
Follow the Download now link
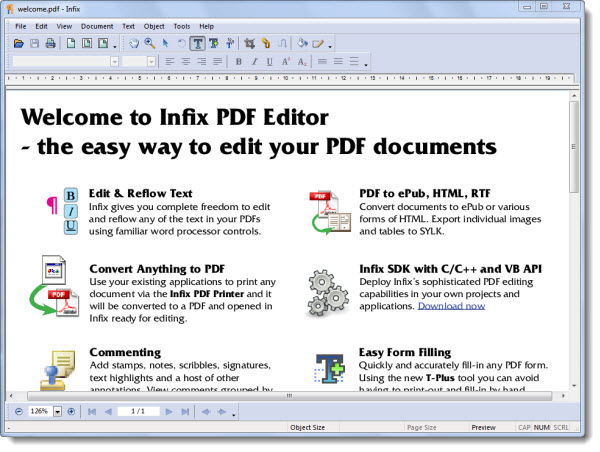(x=452, y=306)
